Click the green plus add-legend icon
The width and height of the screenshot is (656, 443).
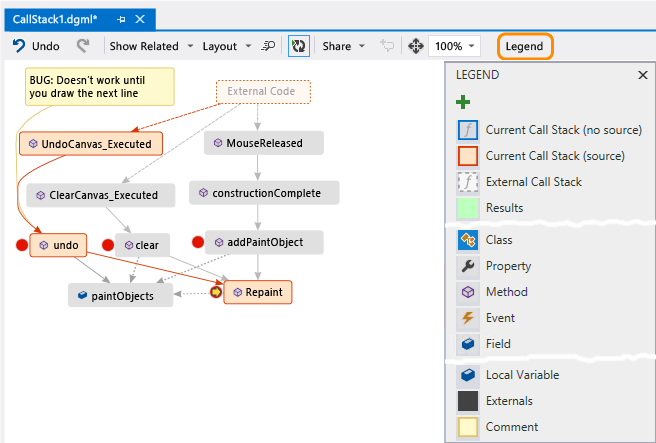coord(463,102)
